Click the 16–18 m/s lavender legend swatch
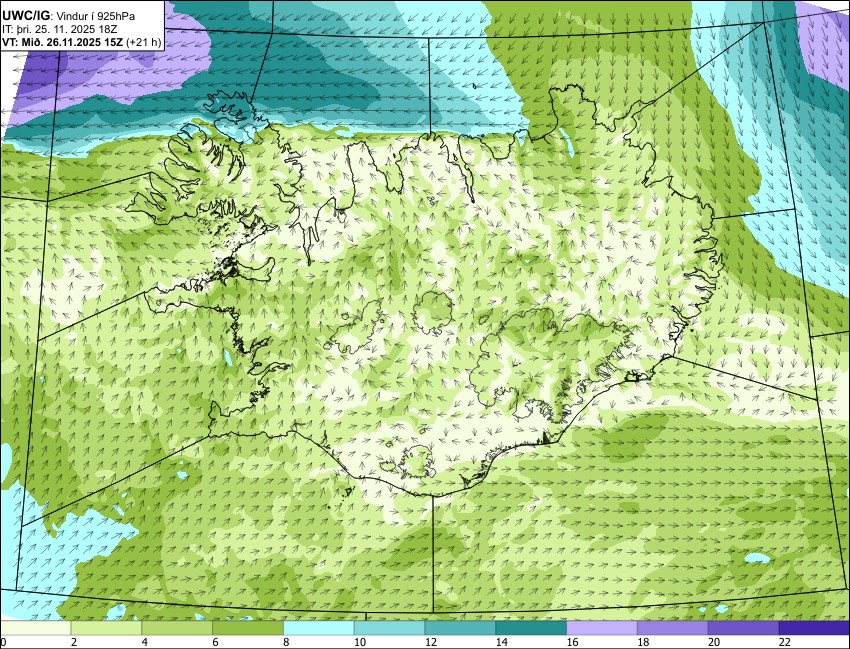The width and height of the screenshot is (850, 649). click(x=602, y=628)
